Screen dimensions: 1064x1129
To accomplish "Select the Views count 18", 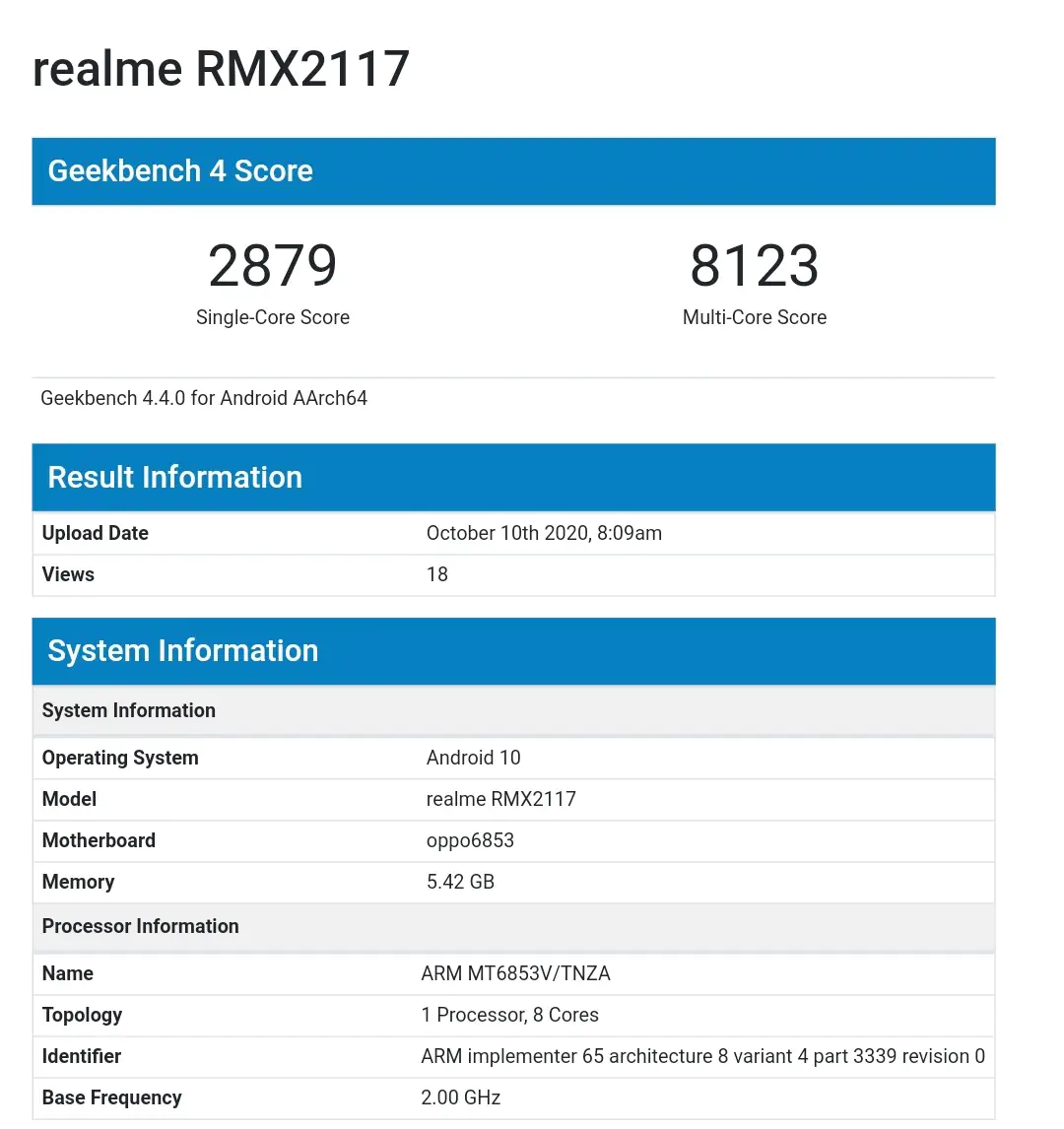I will tap(437, 574).
